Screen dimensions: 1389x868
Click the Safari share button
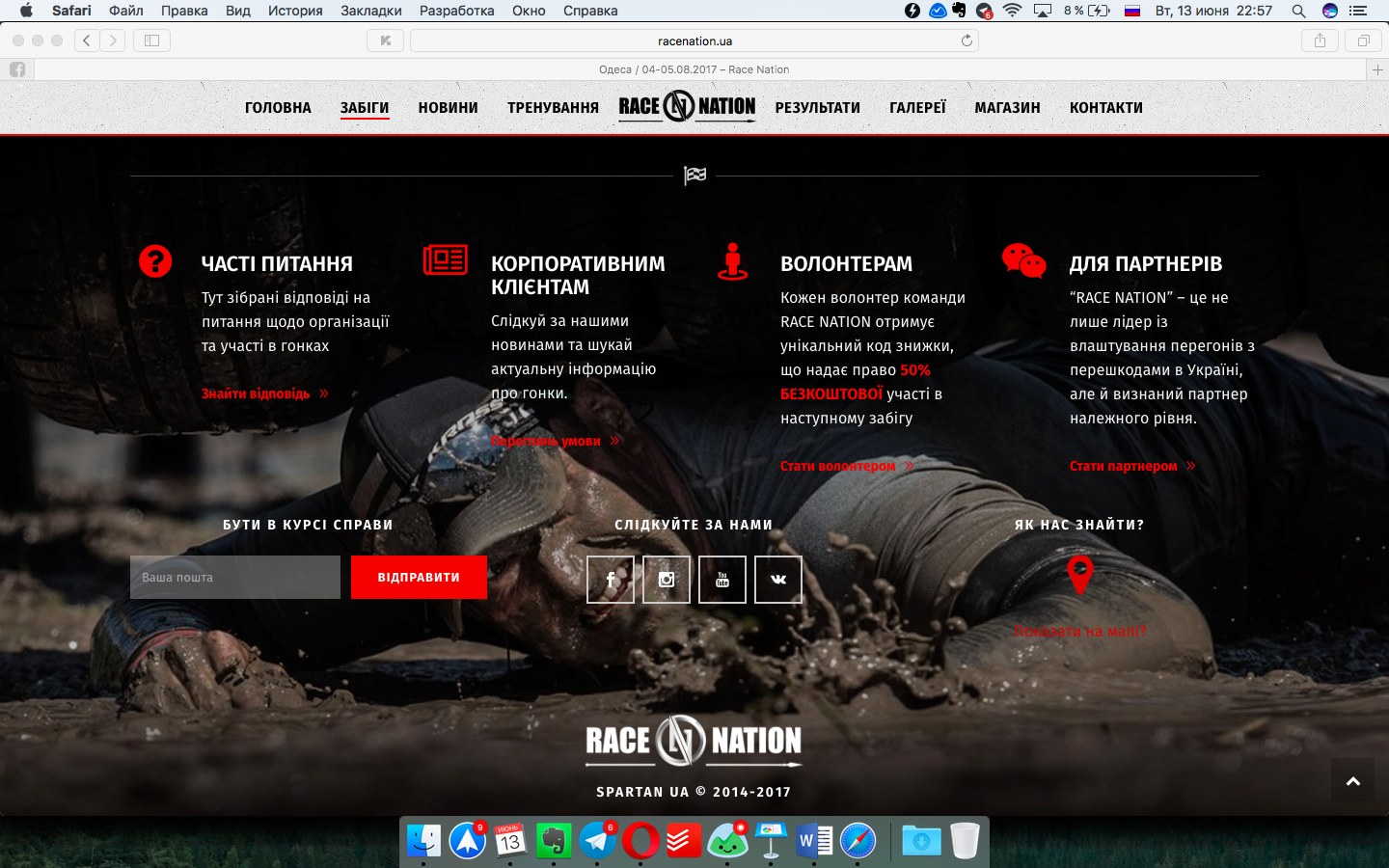pyautogui.click(x=1320, y=41)
